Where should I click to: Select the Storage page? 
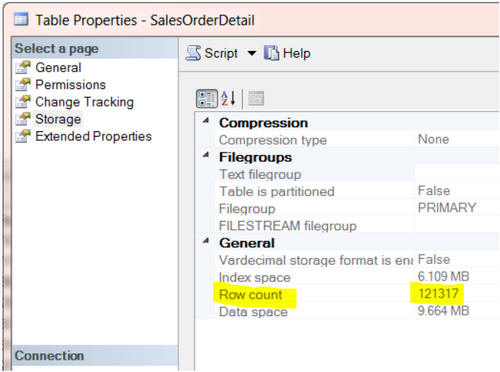[58, 119]
